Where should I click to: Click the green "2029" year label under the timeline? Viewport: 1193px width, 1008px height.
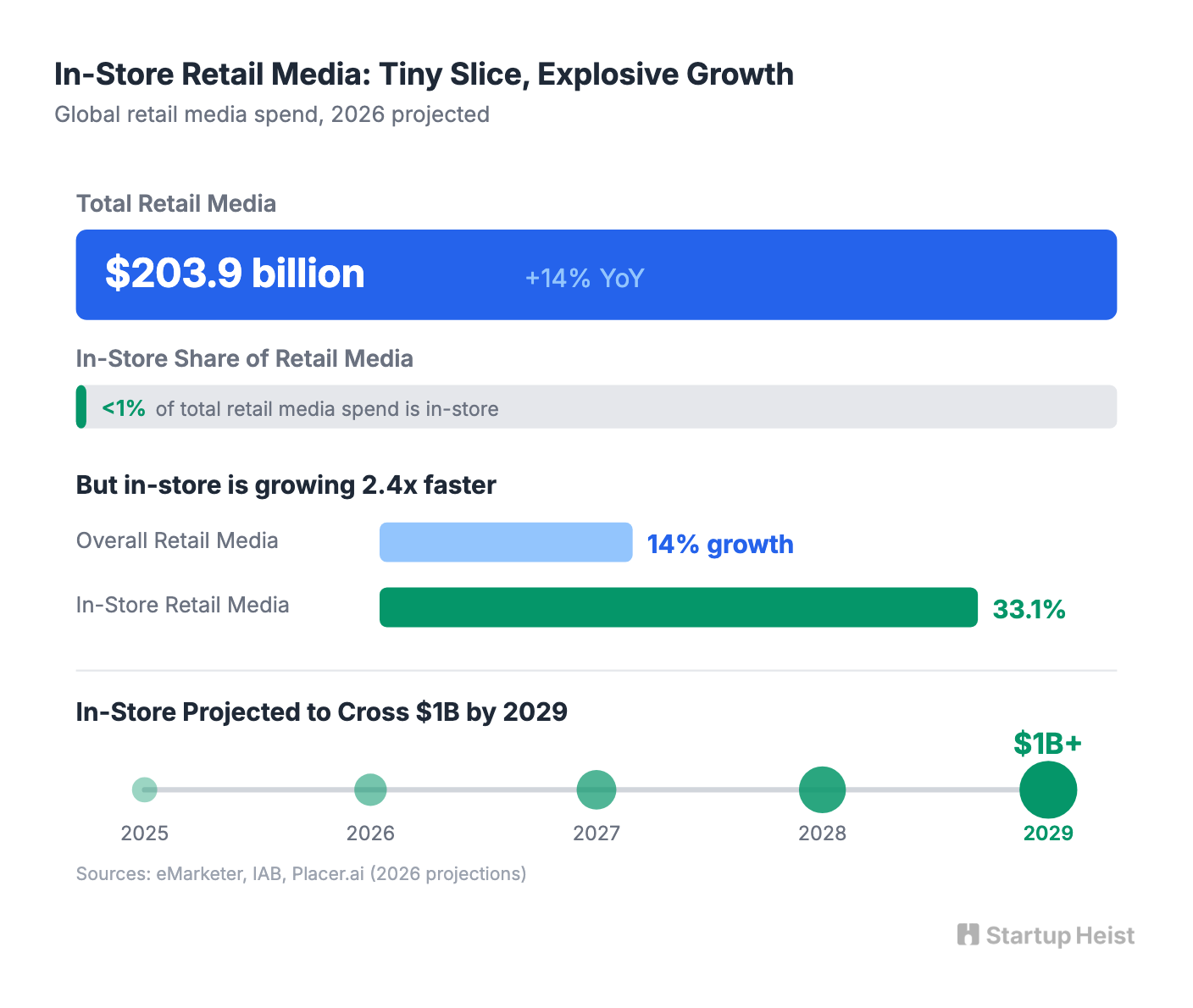pos(1048,834)
